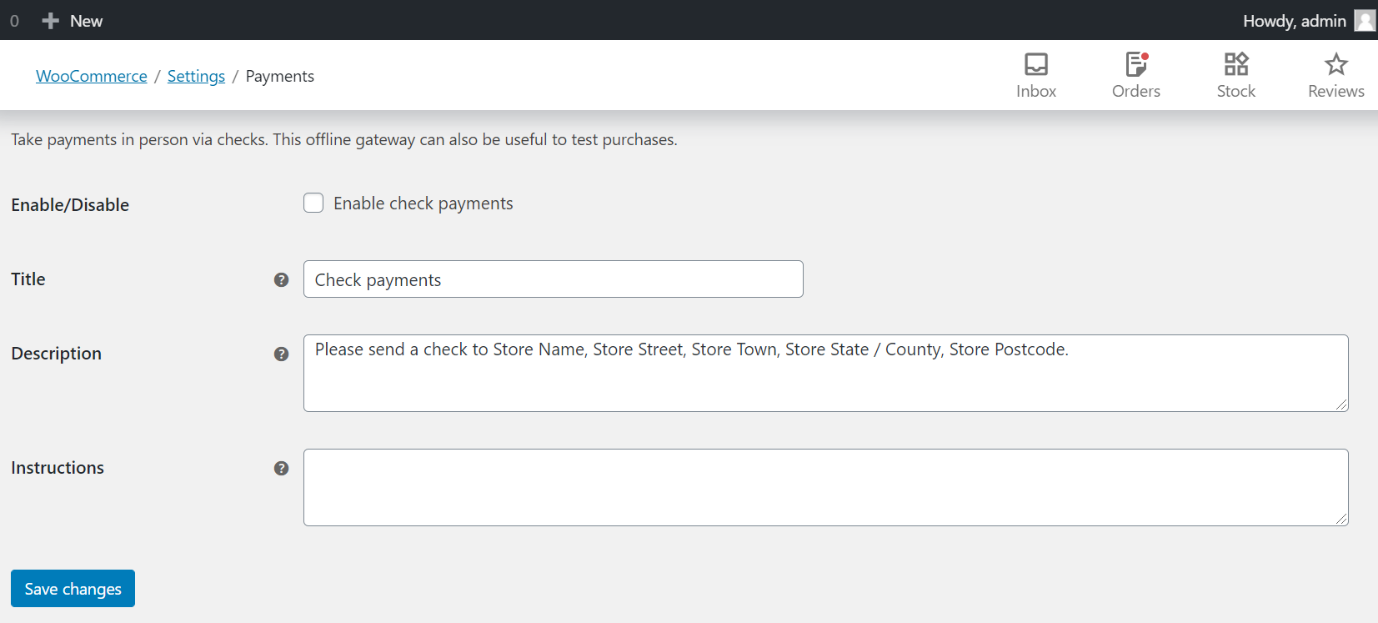Open the Inbox icon

coord(1036,65)
